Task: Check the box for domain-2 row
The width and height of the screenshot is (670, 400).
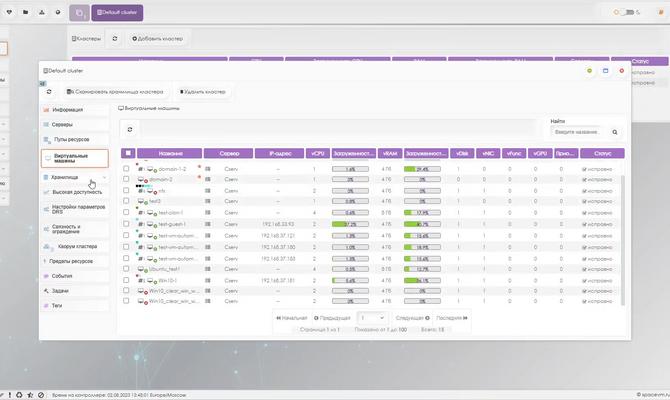Action: click(126, 179)
